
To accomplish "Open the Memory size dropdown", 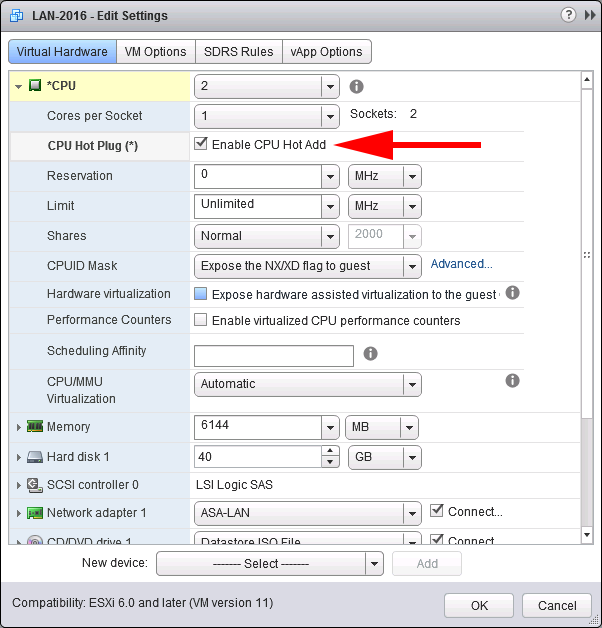I will (x=330, y=427).
